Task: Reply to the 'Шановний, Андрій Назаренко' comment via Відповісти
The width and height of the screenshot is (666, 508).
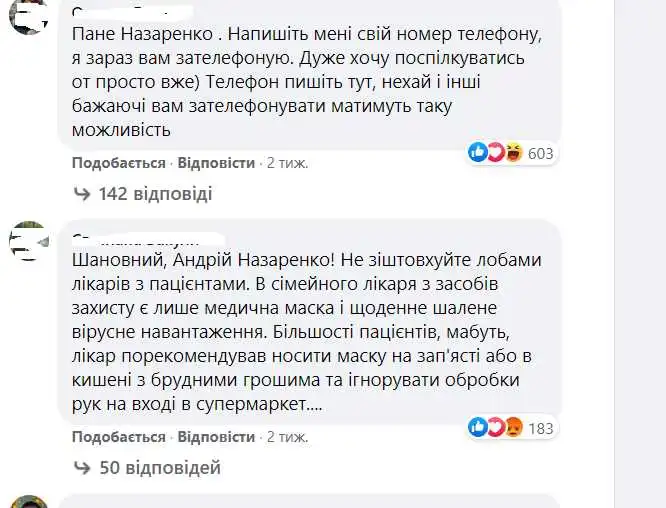Action: pyautogui.click(x=215, y=437)
